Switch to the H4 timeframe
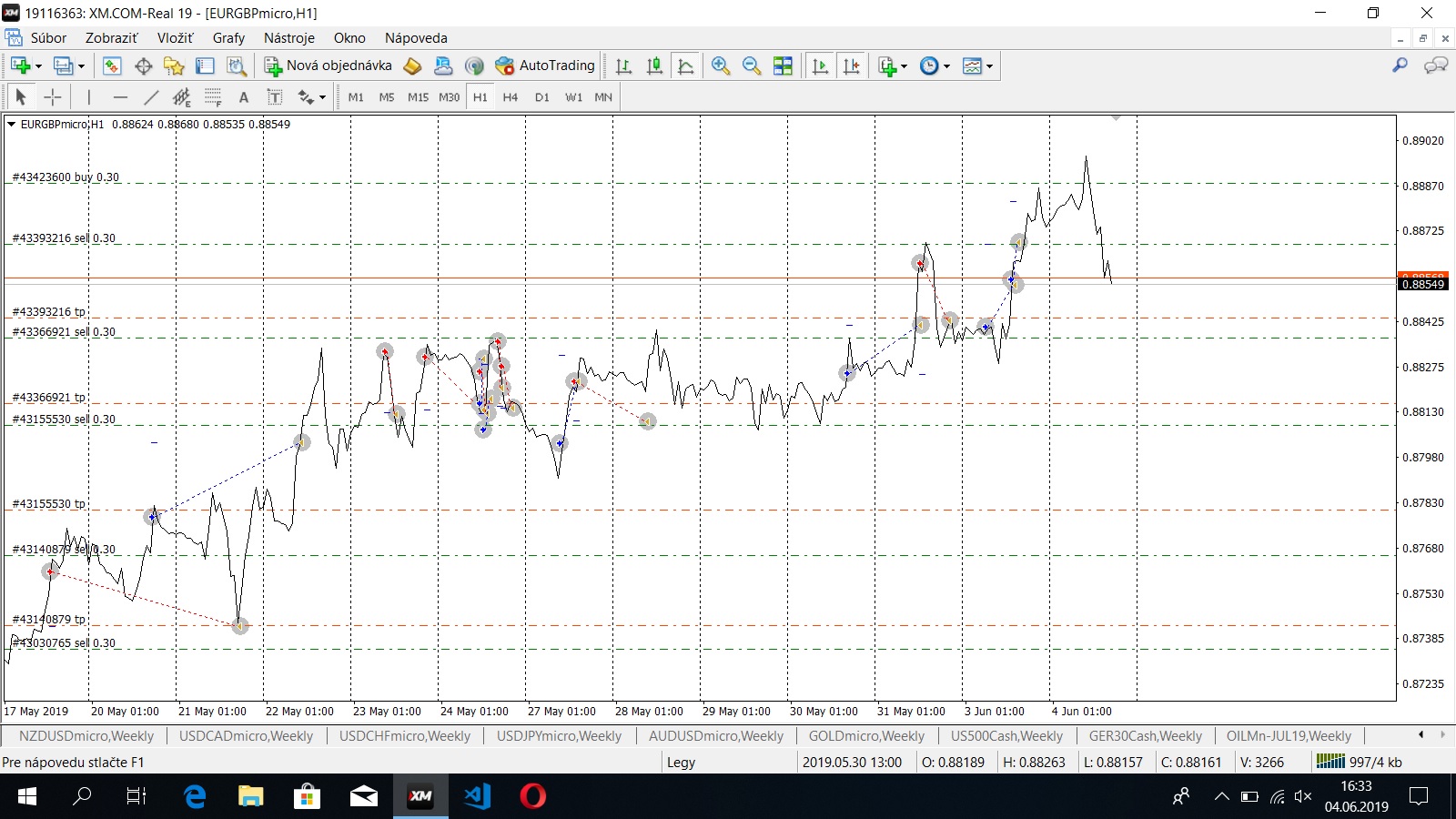 pyautogui.click(x=510, y=97)
